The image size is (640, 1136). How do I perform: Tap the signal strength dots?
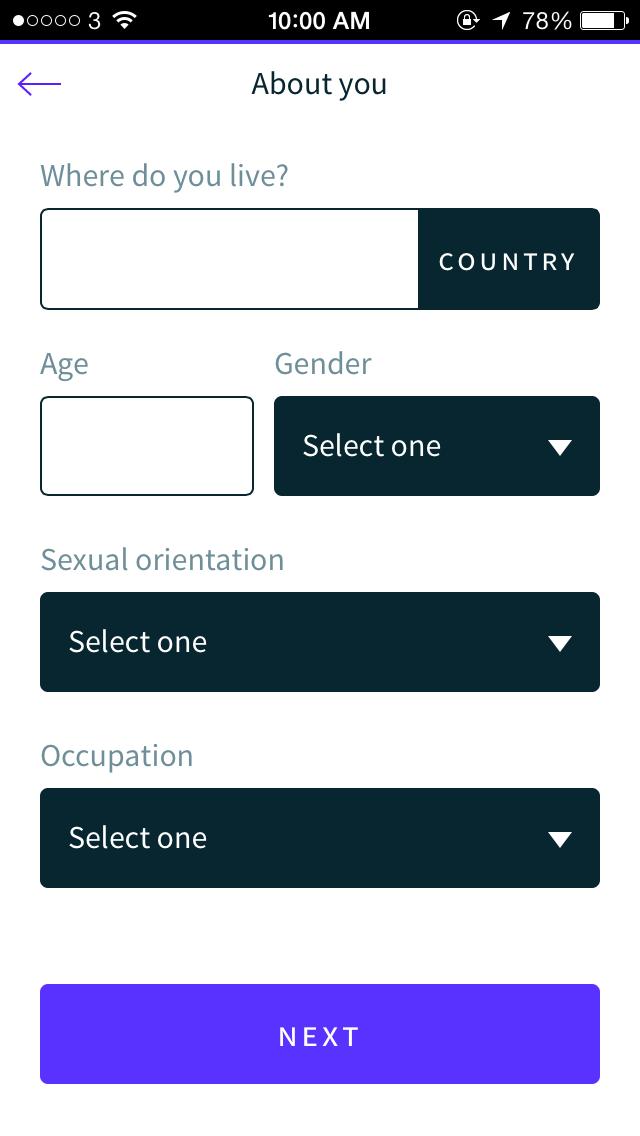click(47, 20)
